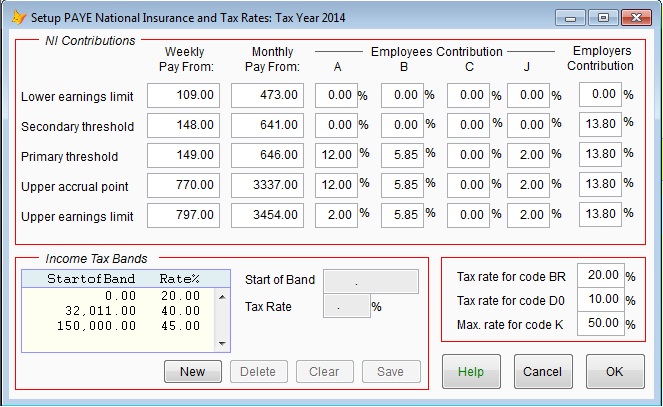The height and width of the screenshot is (407, 663).
Task: Edit Upper earnings limit category A rate 2.00
Action: (x=336, y=215)
